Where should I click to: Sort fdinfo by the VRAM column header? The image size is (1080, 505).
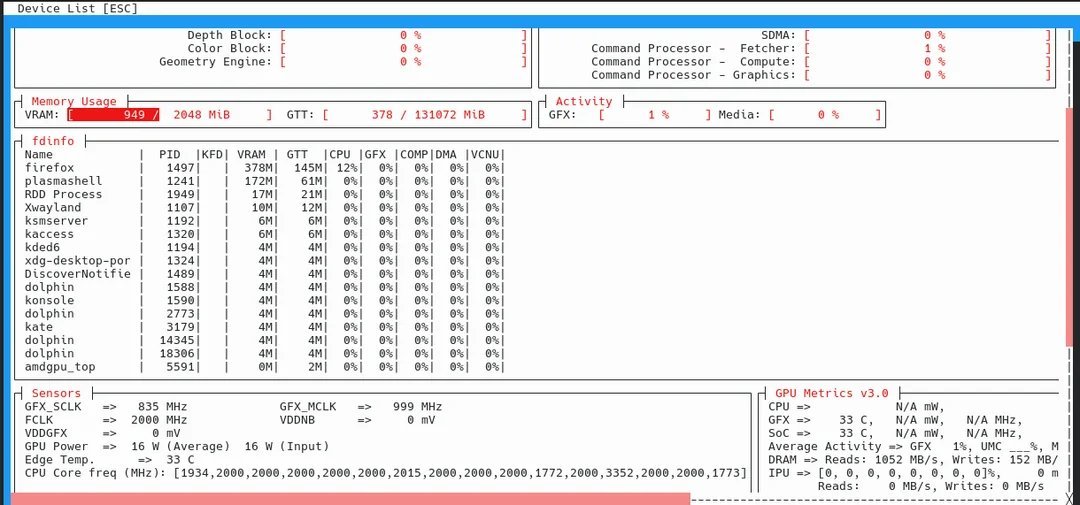pyautogui.click(x=251, y=154)
